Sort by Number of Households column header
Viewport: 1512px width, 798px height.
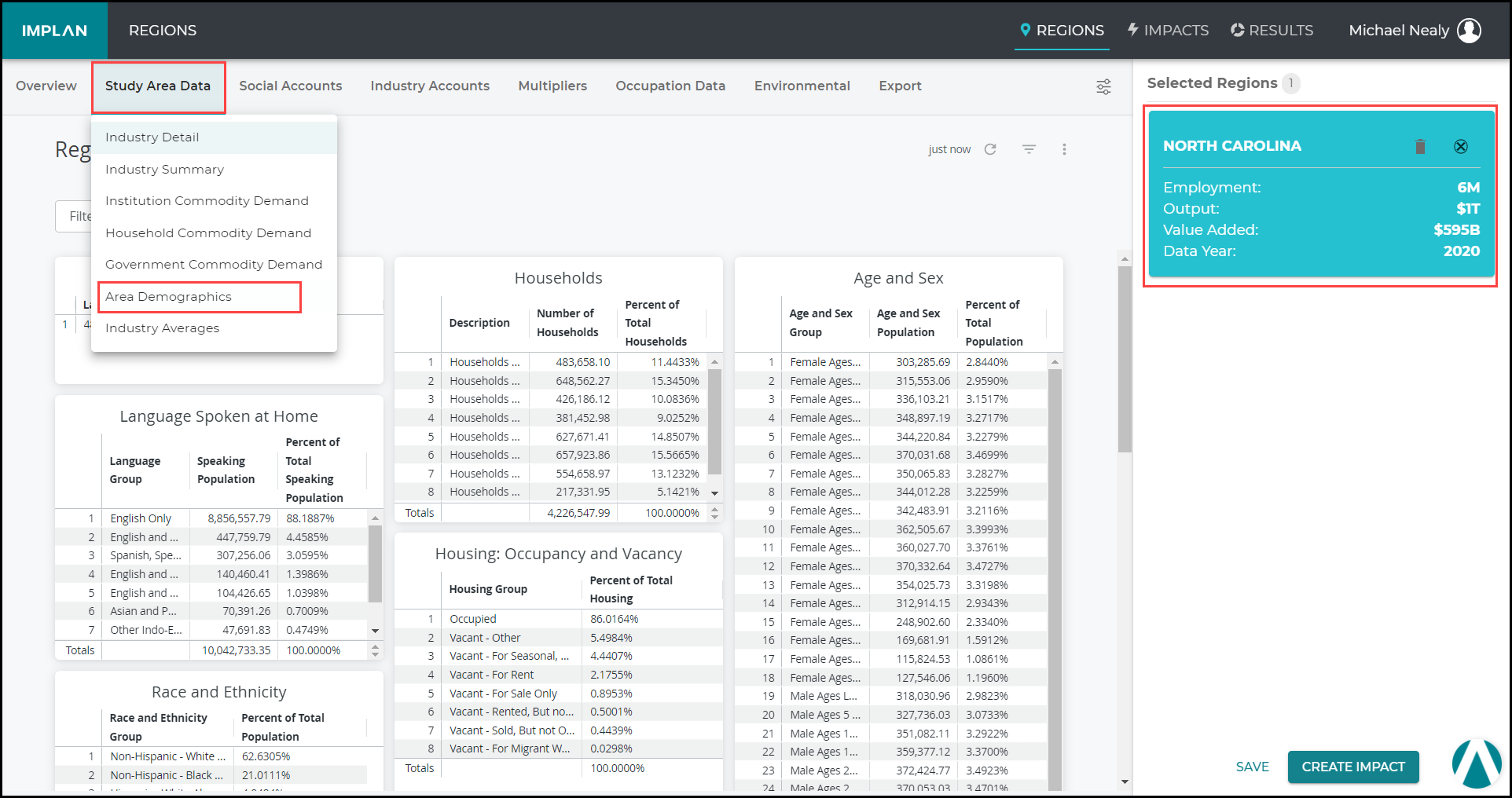pyautogui.click(x=567, y=323)
